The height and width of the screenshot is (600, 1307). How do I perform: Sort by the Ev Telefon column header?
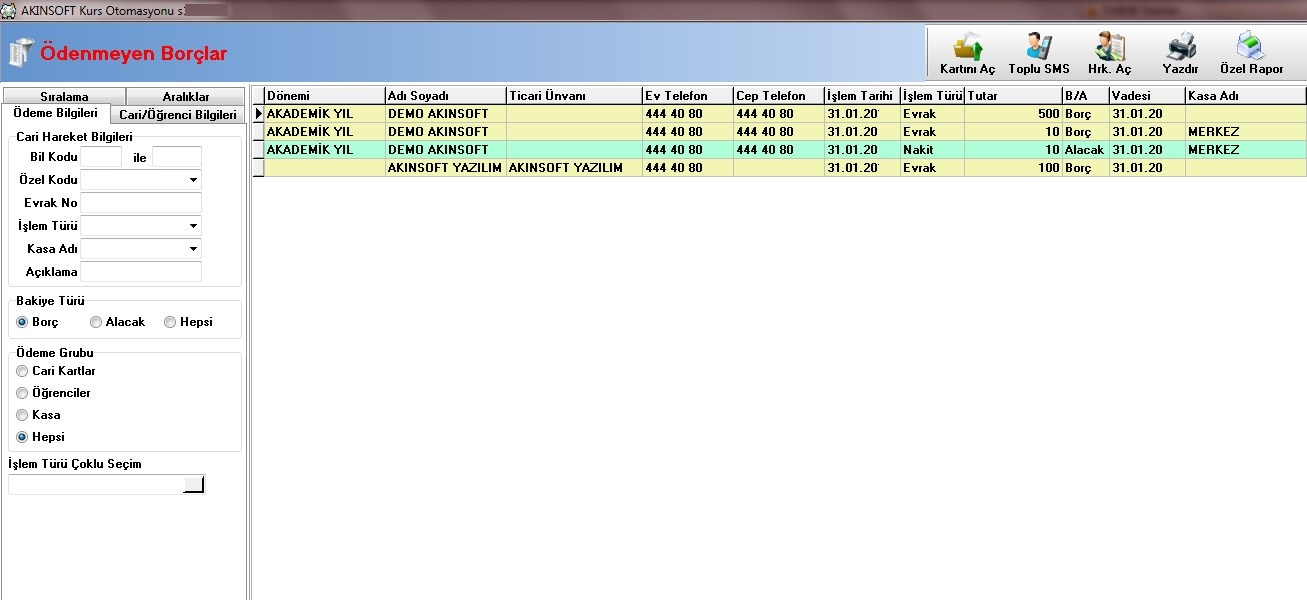click(x=687, y=96)
